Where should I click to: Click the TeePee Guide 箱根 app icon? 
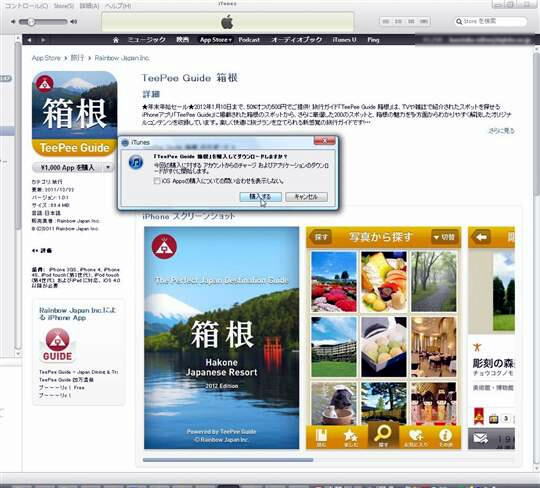click(74, 114)
